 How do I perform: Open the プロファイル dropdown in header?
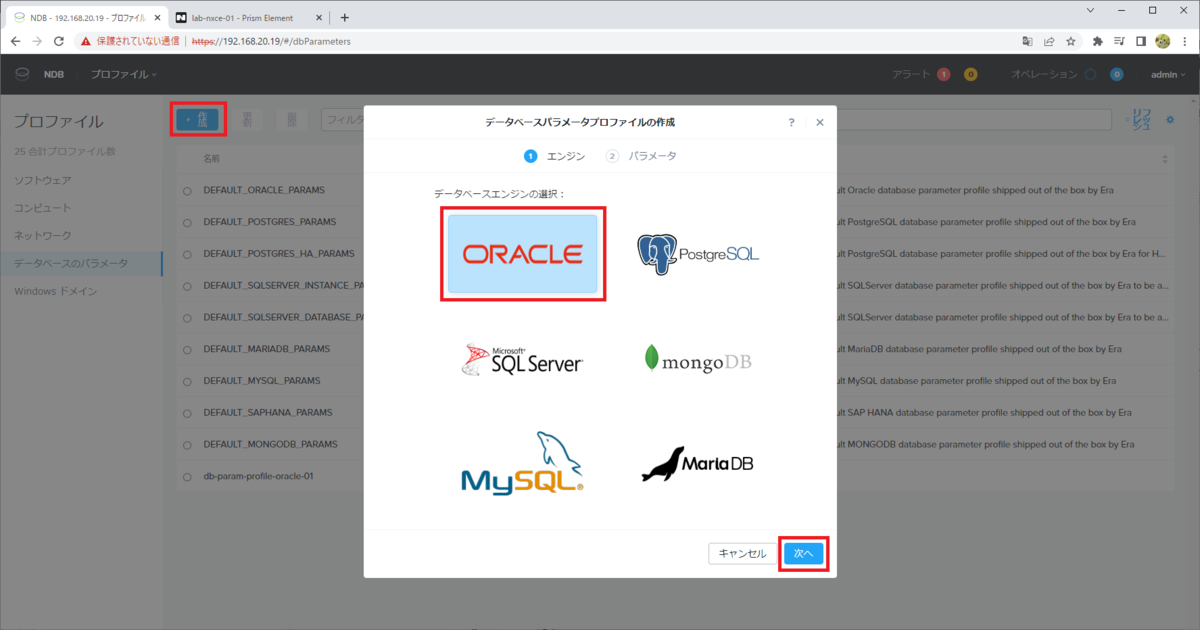pos(124,74)
